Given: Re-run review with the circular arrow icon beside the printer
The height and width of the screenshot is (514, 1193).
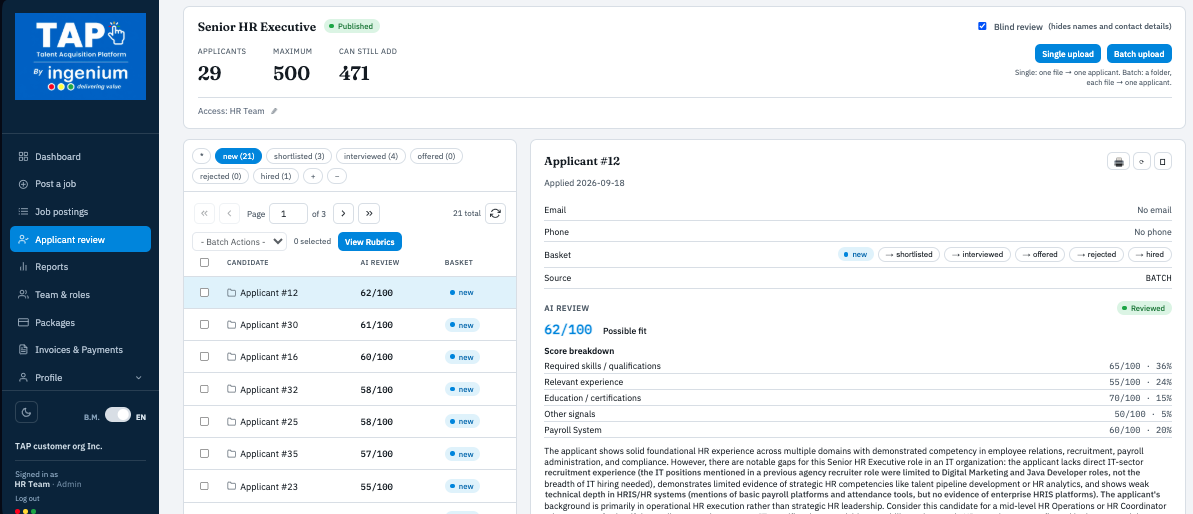Looking at the screenshot, I should [1141, 161].
